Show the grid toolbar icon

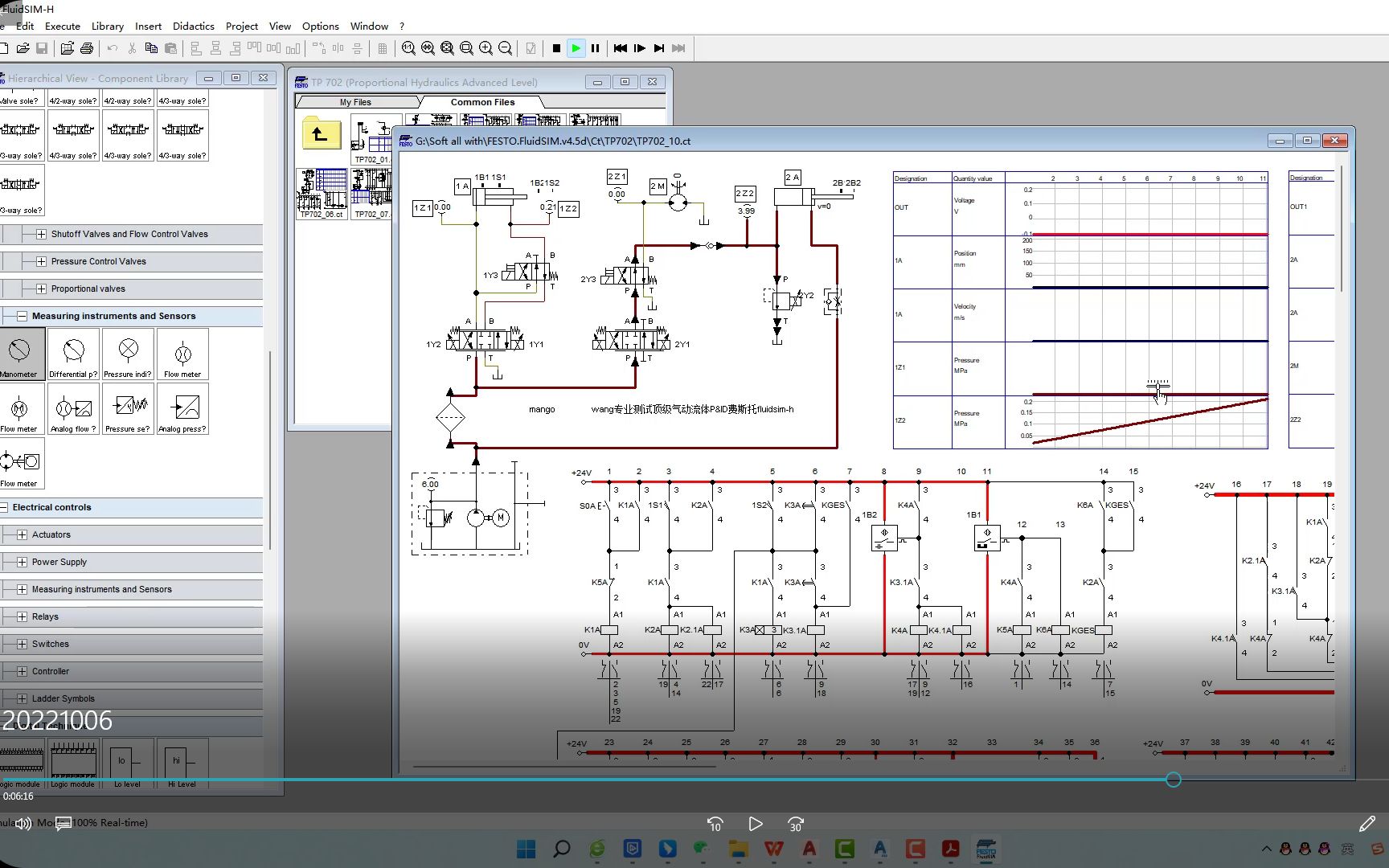(x=383, y=48)
